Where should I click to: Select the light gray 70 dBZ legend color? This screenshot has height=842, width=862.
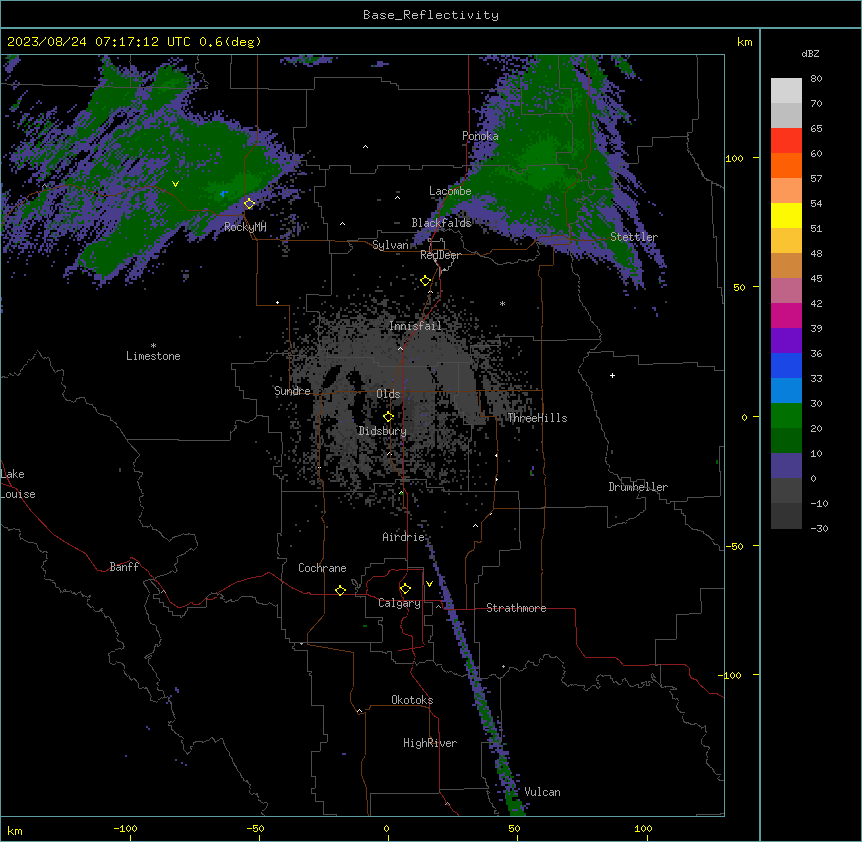786,91
